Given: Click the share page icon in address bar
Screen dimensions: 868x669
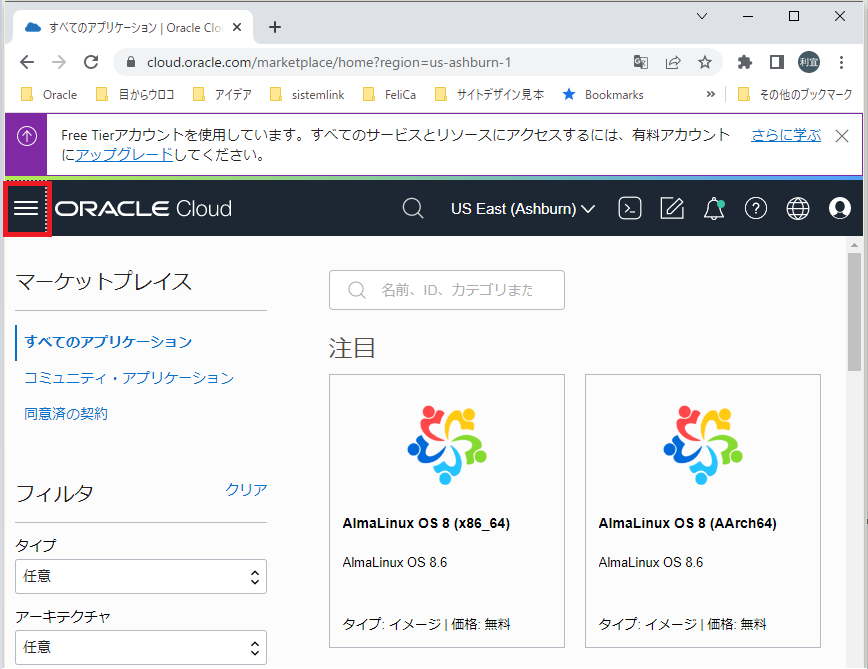Looking at the screenshot, I should (x=673, y=62).
